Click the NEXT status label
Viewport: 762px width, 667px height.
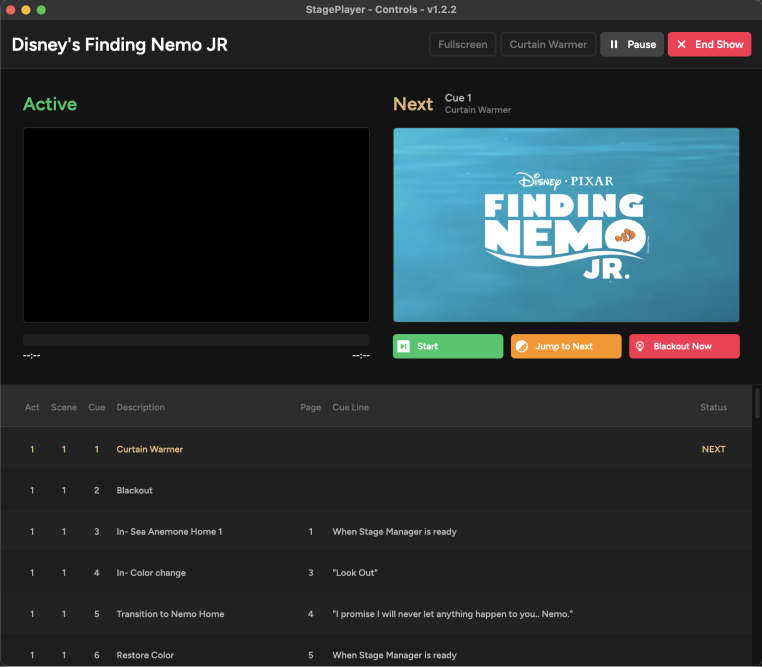(x=713, y=449)
